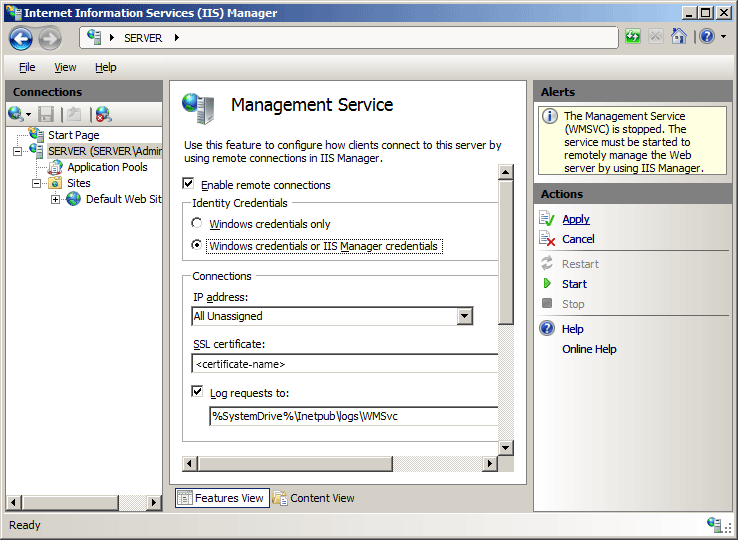This screenshot has width=738, height=540.
Task: Click the refresh page icon in toolbar
Action: click(x=633, y=36)
